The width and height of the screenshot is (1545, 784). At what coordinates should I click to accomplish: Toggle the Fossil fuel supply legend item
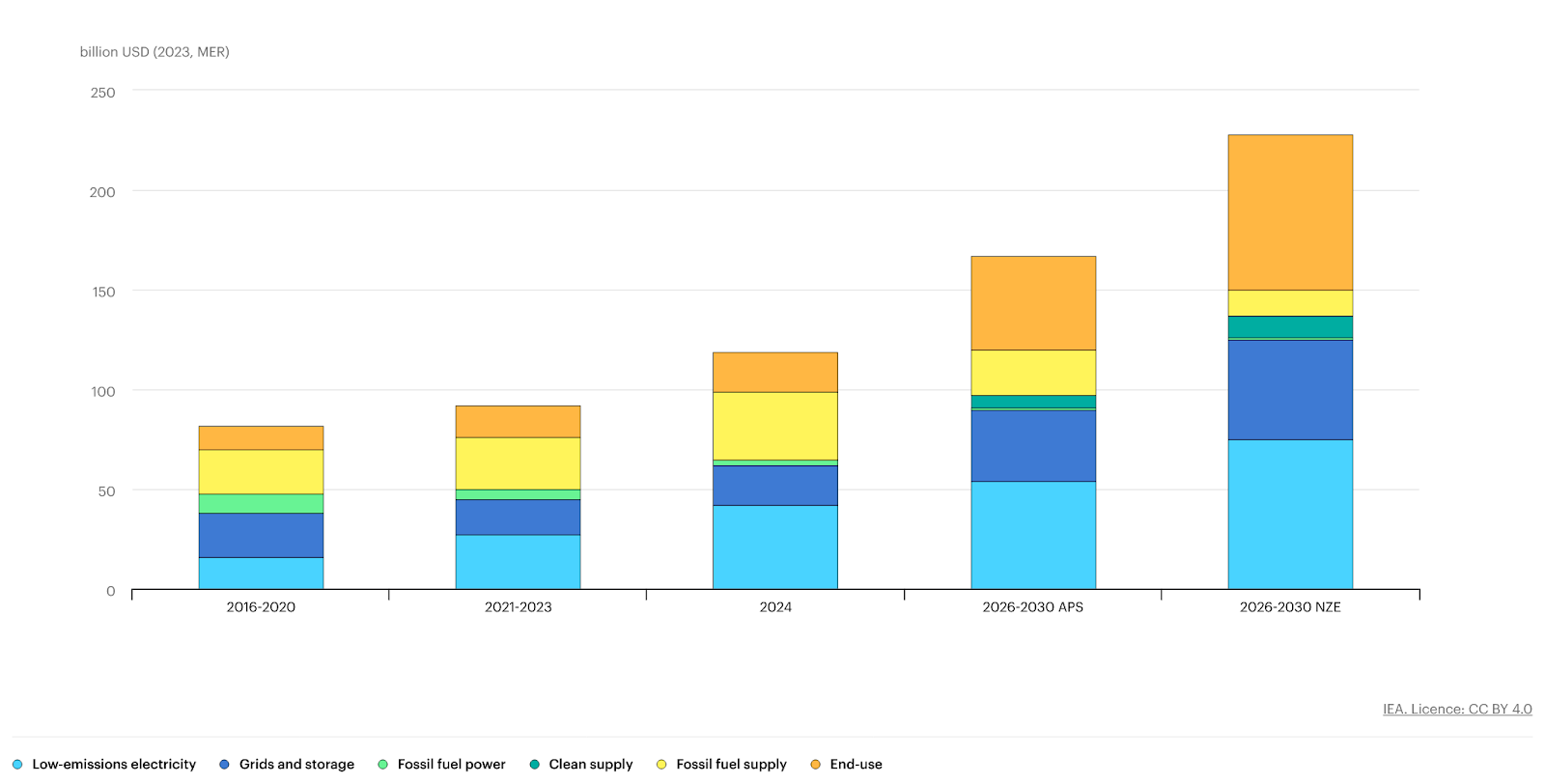pyautogui.click(x=721, y=764)
